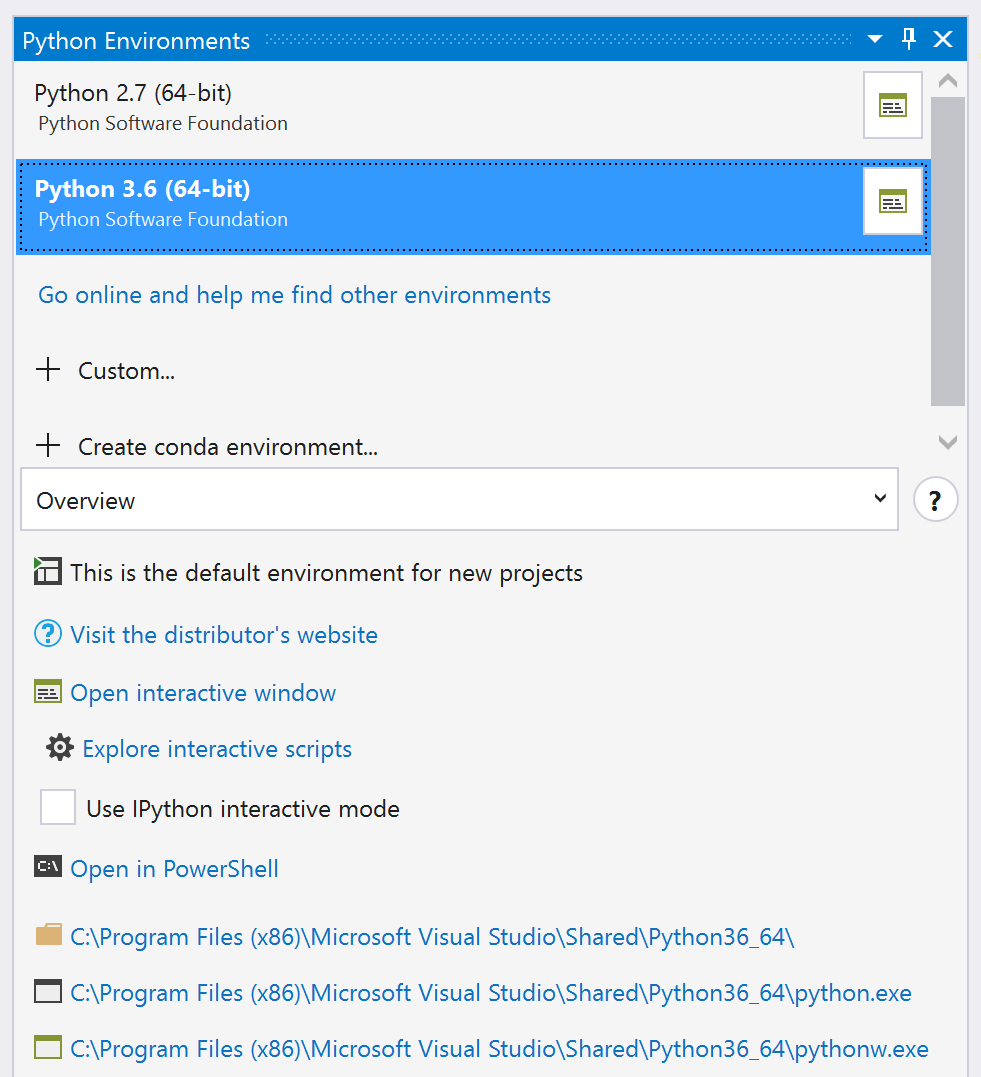The image size is (981, 1077).
Task: Visit the distributor's website
Action: (222, 634)
